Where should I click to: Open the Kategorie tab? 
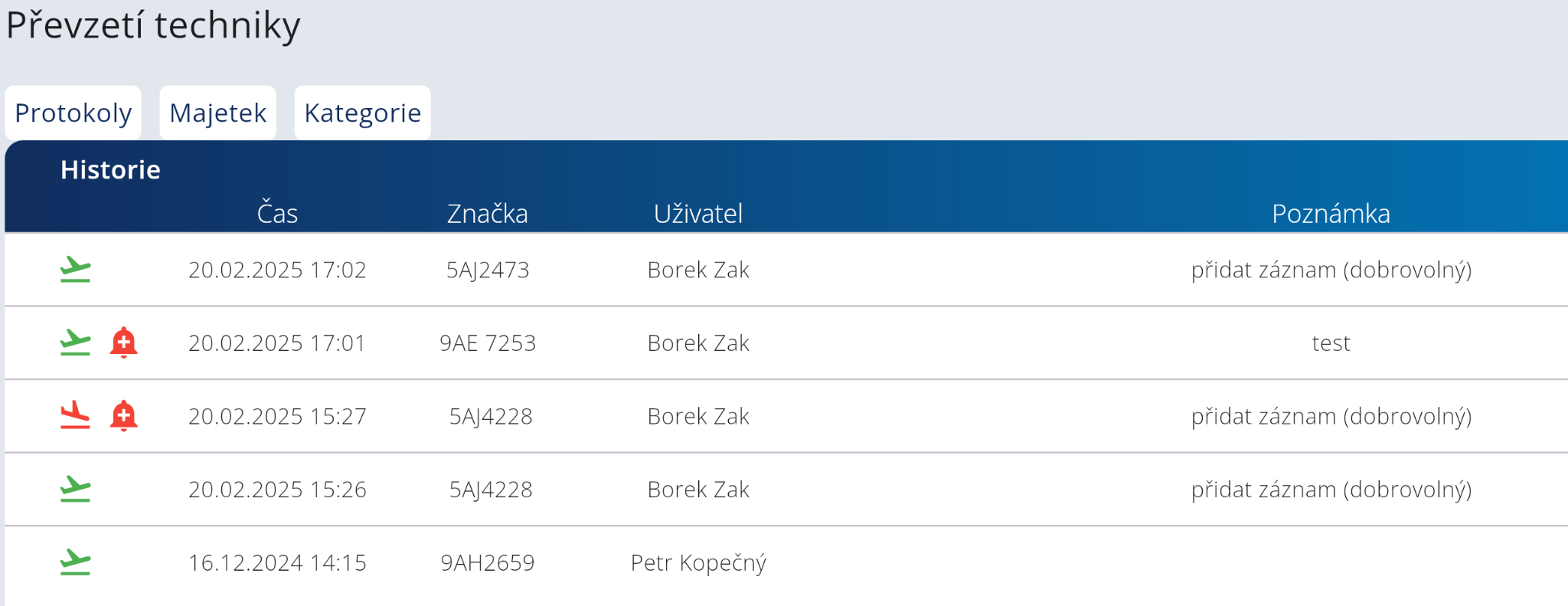coord(362,113)
